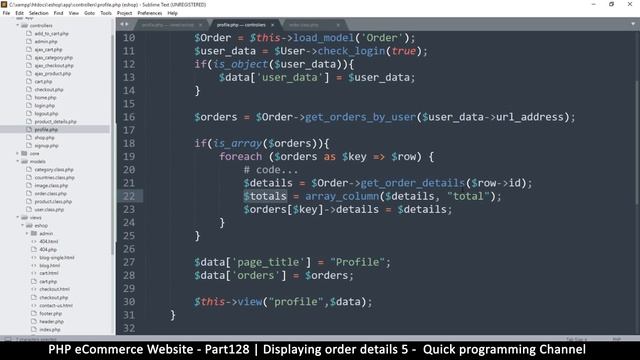The image size is (640, 360).
Task: Open blog-single.html in sidebar
Action: (x=57, y=258)
